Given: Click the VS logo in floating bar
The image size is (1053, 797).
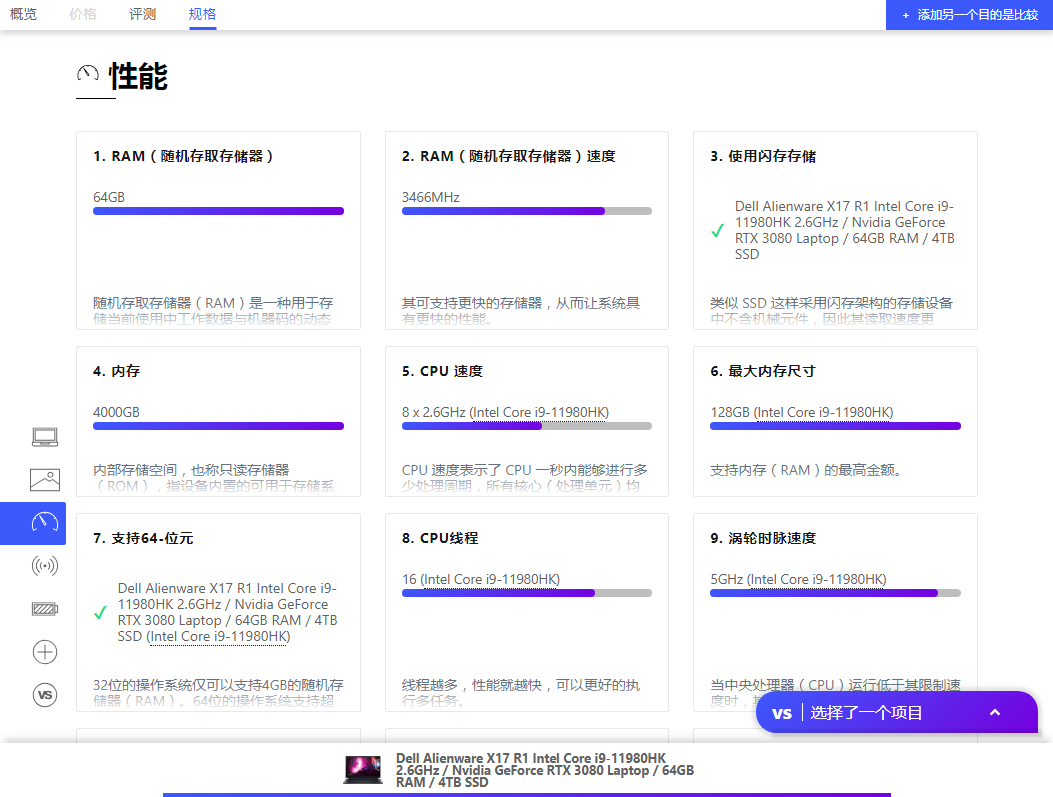Looking at the screenshot, I should (782, 713).
